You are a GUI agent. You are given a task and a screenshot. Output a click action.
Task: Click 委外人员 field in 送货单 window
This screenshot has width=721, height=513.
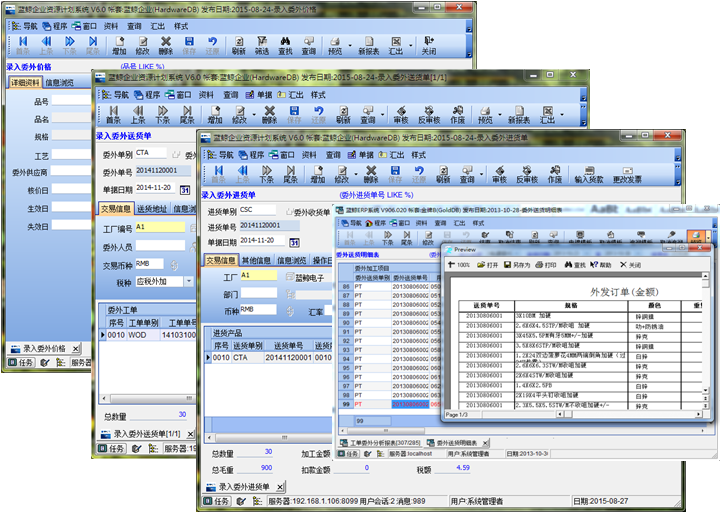pos(160,246)
